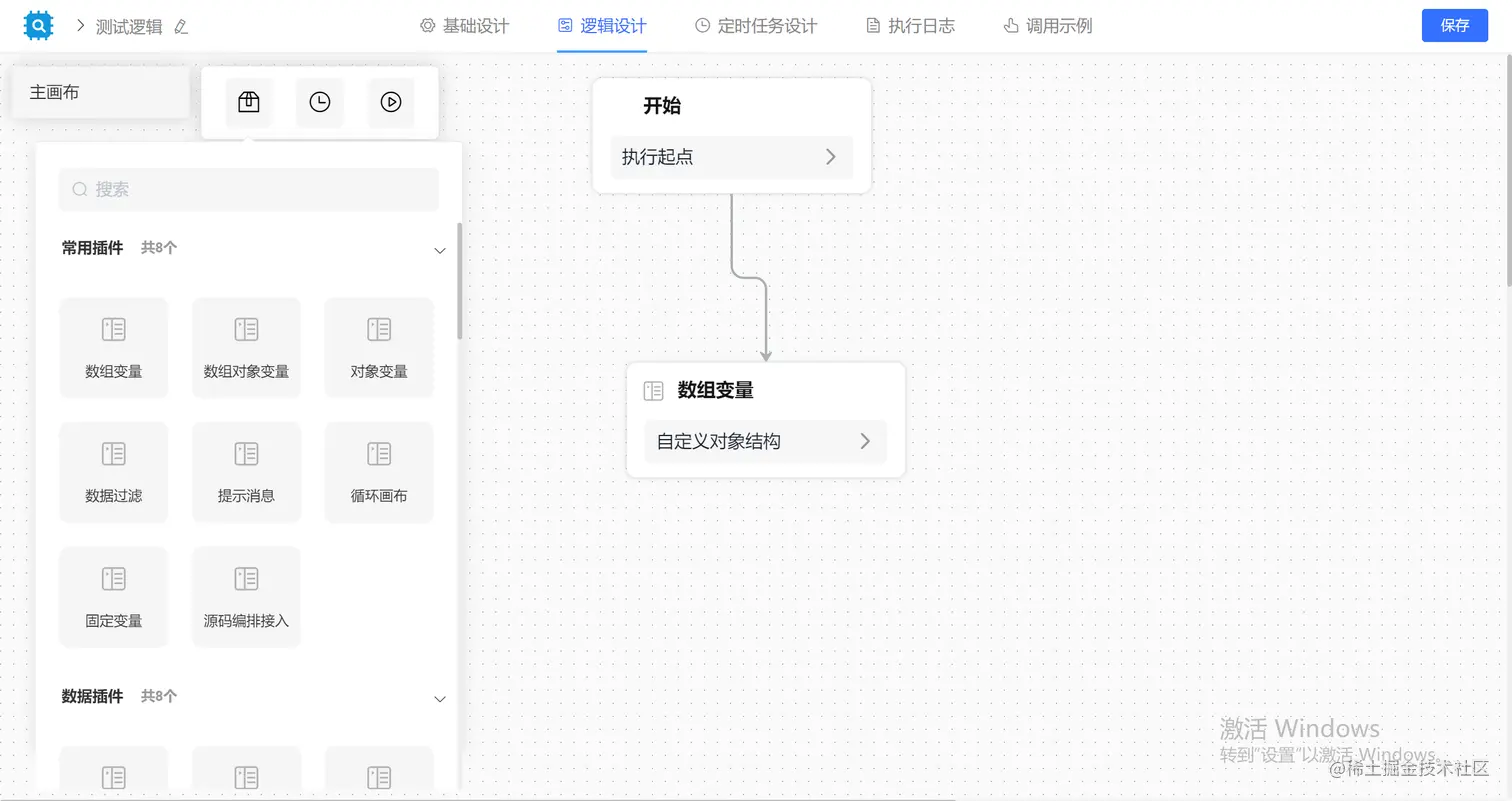Select the 数据过滤 plugin card
The image size is (1512, 801).
click(114, 472)
